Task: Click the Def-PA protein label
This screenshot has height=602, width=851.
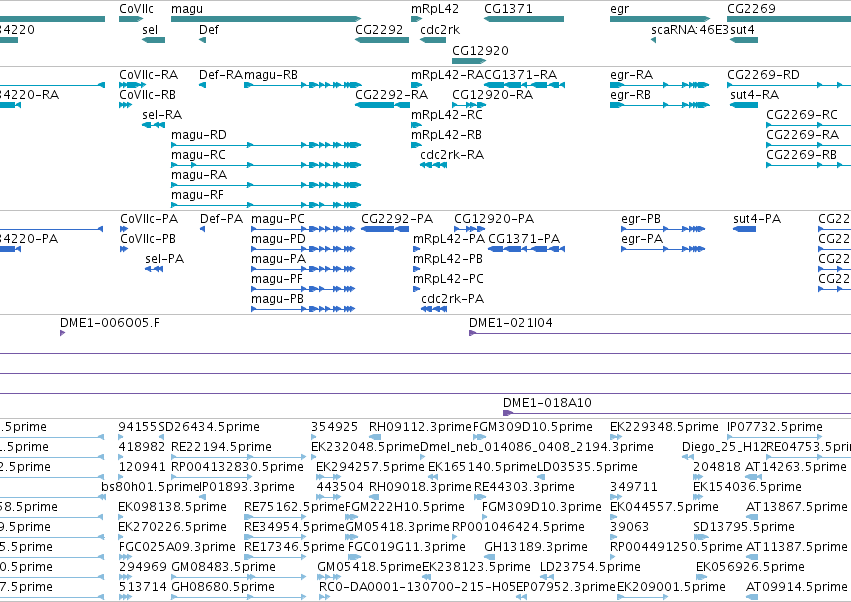Action: (x=221, y=219)
